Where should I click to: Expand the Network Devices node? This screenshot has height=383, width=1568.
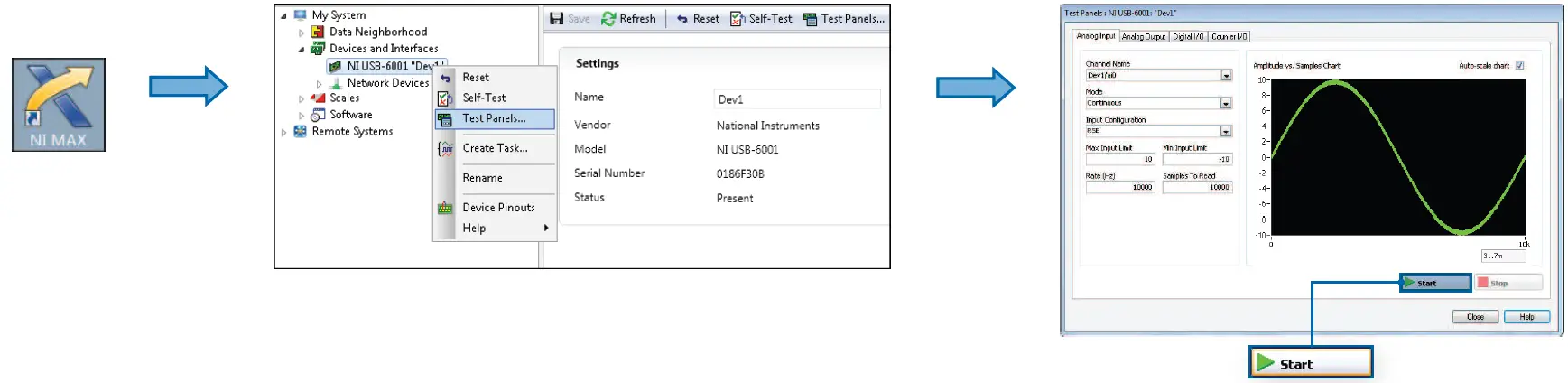[320, 84]
